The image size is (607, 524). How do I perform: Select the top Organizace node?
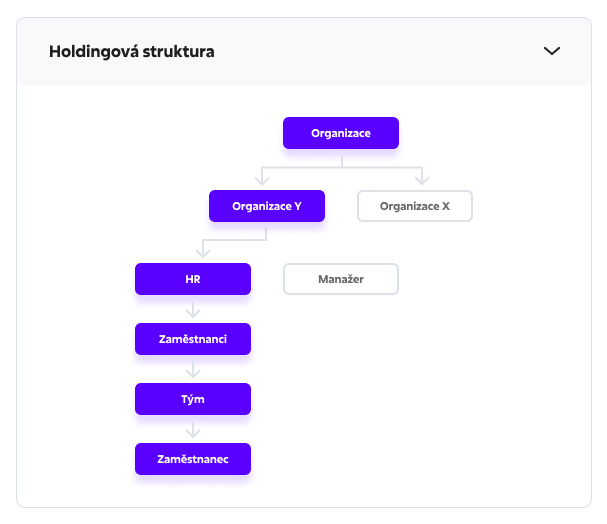[x=341, y=133]
